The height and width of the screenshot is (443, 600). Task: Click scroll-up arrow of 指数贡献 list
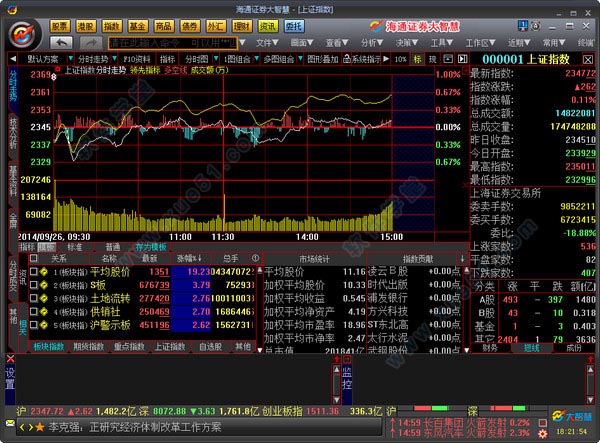tap(466, 270)
